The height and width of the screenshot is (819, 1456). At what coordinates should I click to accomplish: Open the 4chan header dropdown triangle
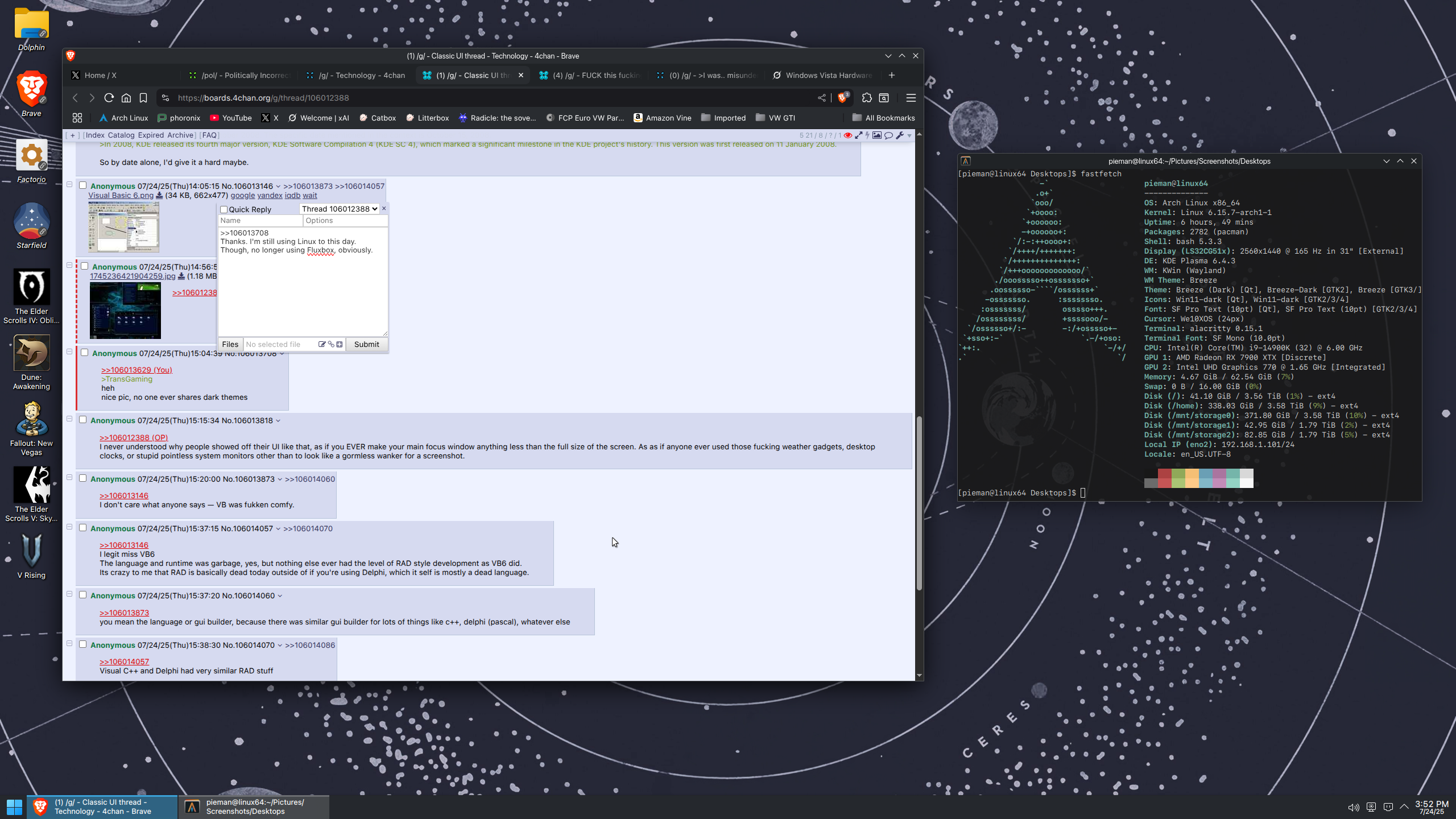click(x=909, y=135)
